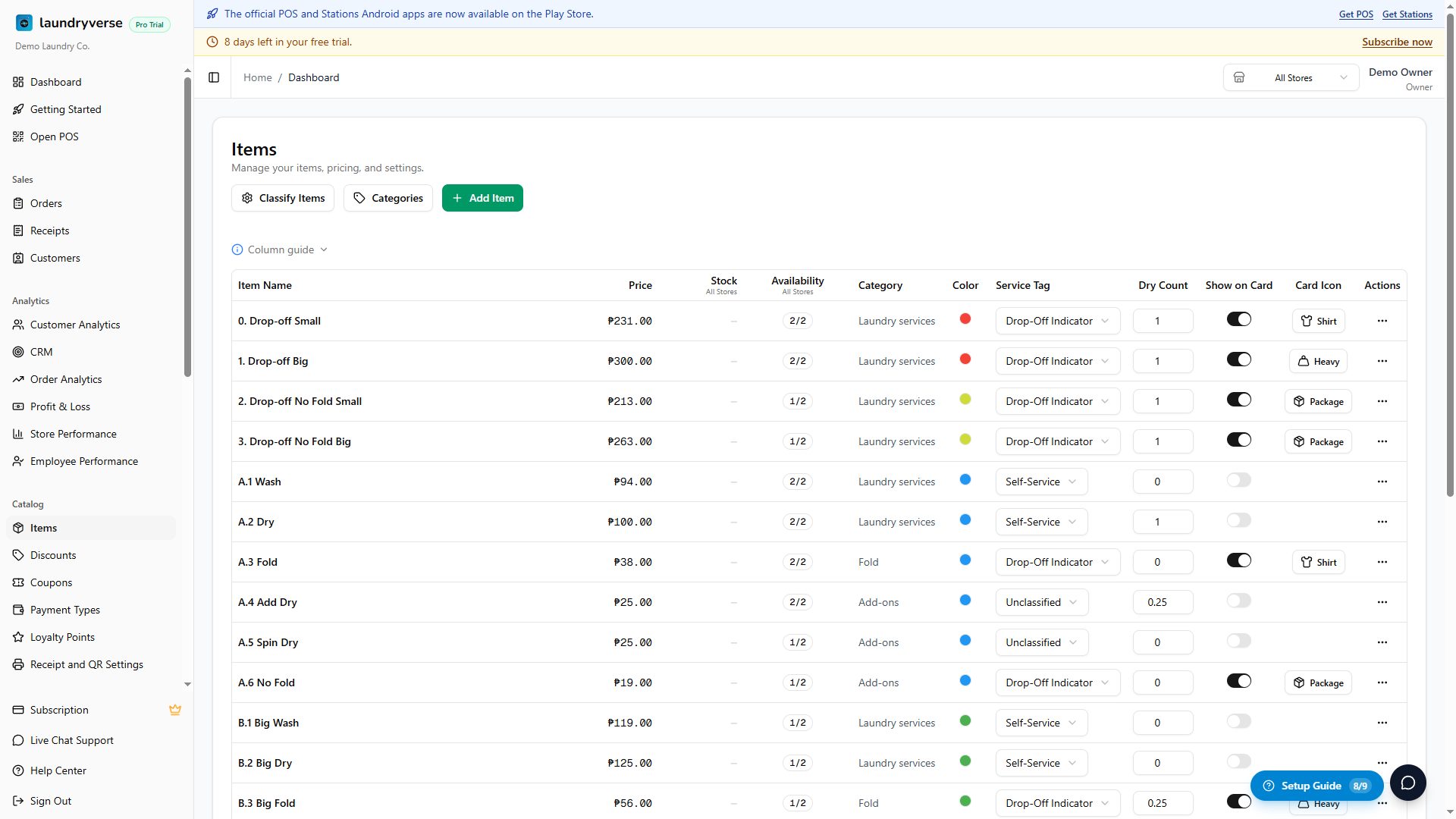The height and width of the screenshot is (819, 1456).
Task: Disable Show on Card for 3. Drop-off No Fold Big
Action: (x=1239, y=440)
